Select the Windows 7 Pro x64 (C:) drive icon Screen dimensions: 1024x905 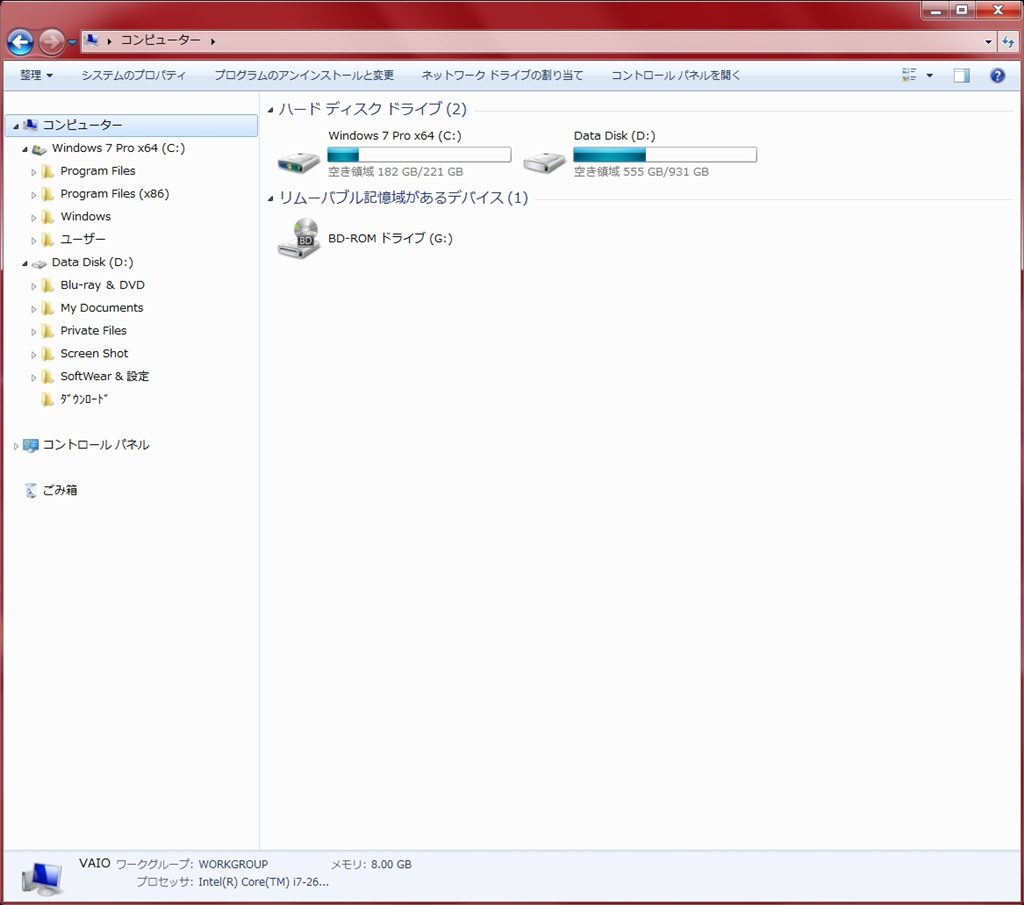298,161
